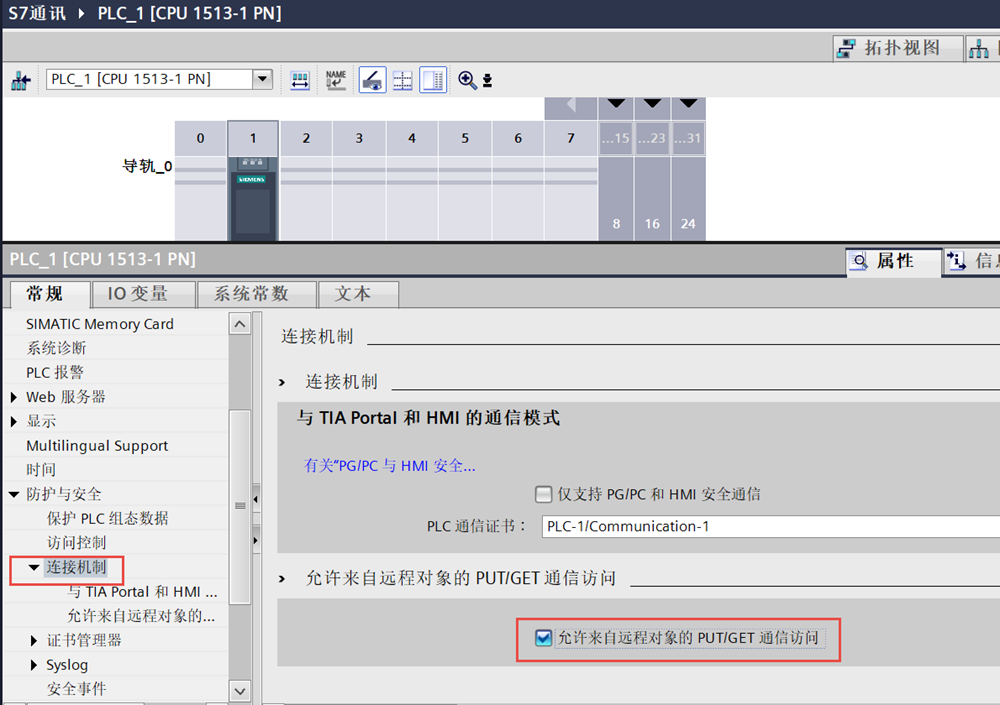Open the PLC_1 device selection dropdown
This screenshot has width=1000, height=705.
(x=262, y=79)
